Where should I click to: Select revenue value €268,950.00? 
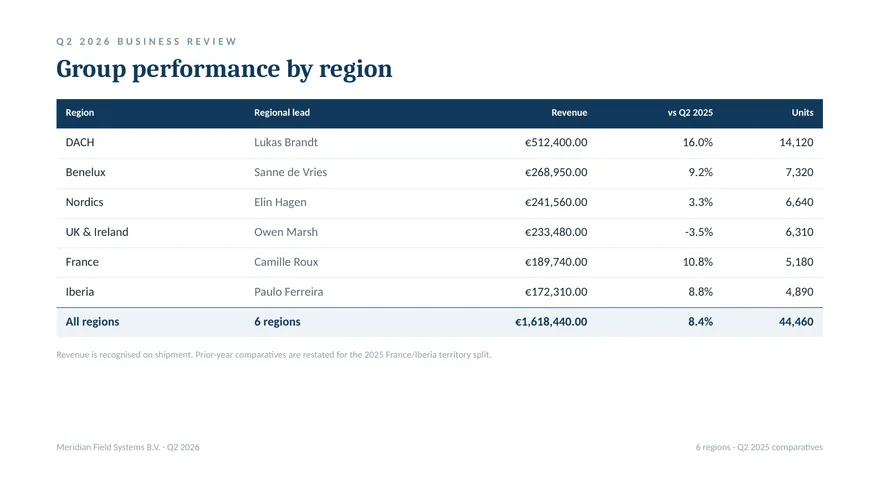coord(556,172)
